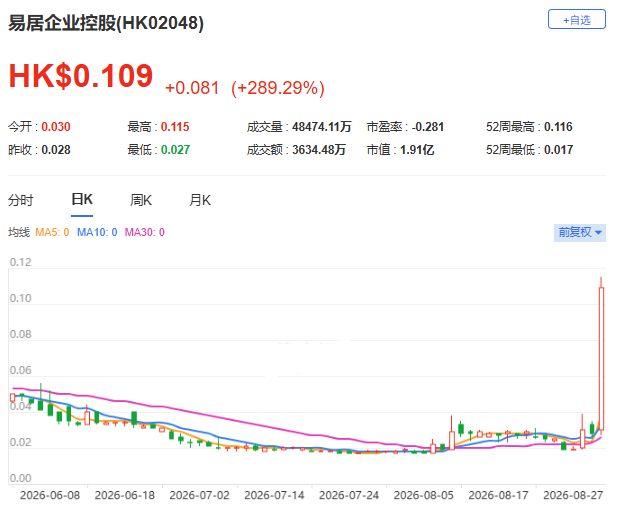Add stock to watchlist with +自选 button

tap(577, 19)
